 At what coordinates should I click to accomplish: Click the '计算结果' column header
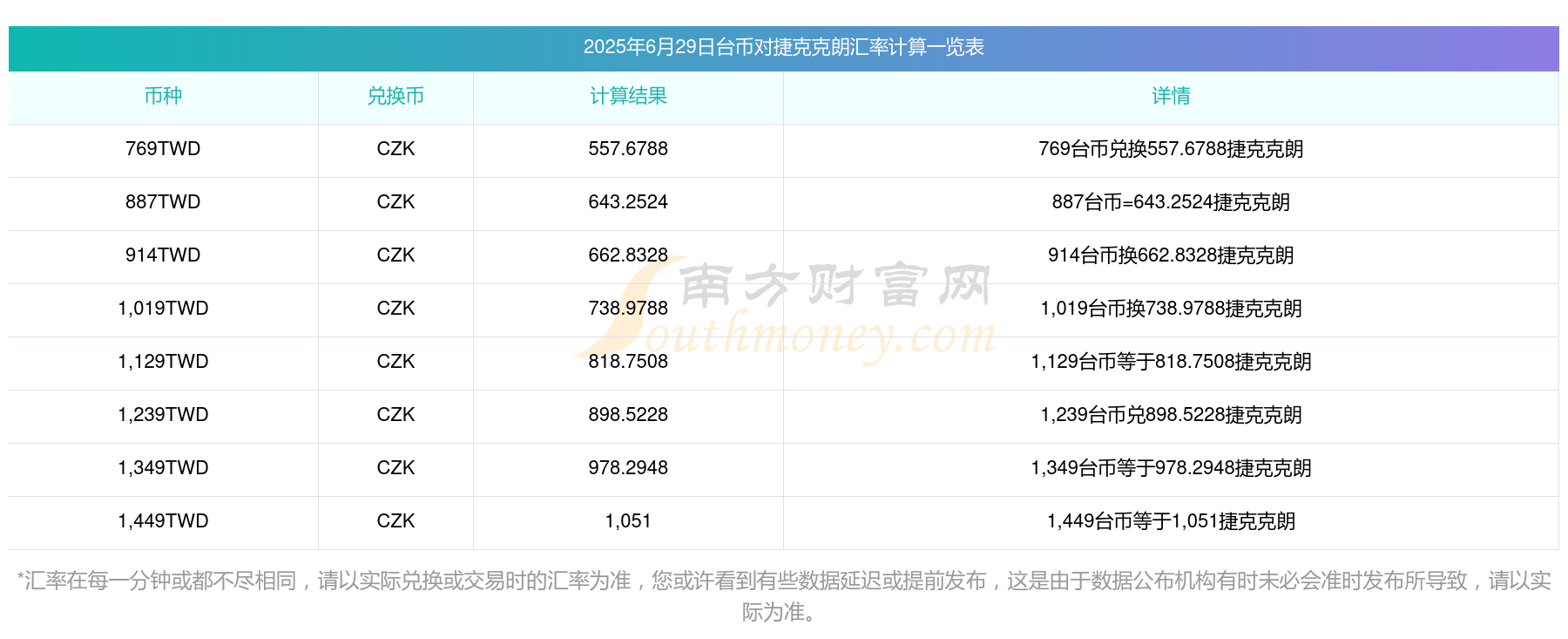(x=628, y=96)
